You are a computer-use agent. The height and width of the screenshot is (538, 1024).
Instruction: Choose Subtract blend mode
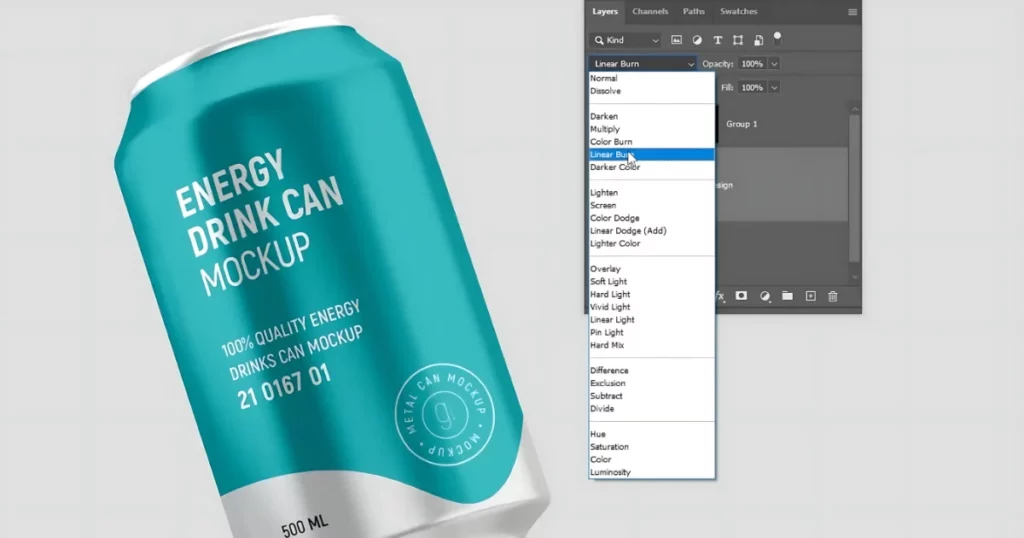click(652, 396)
